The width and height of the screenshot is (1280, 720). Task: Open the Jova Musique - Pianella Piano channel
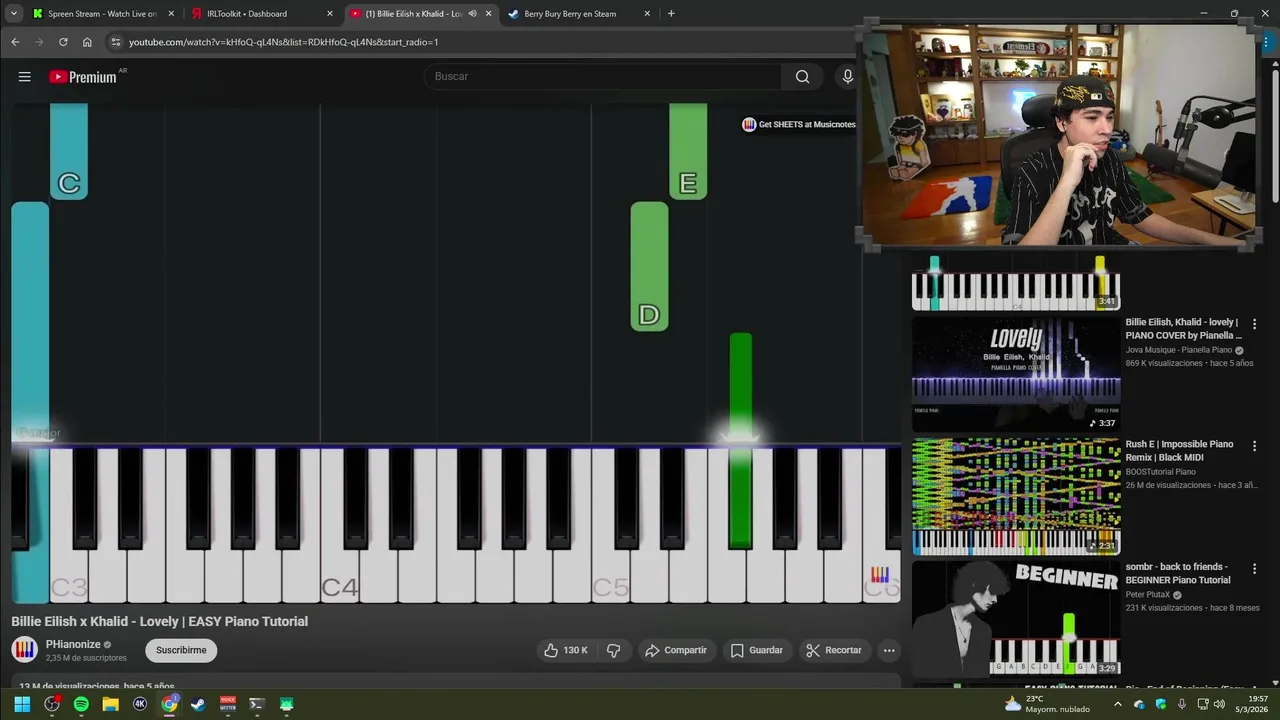(x=1179, y=350)
